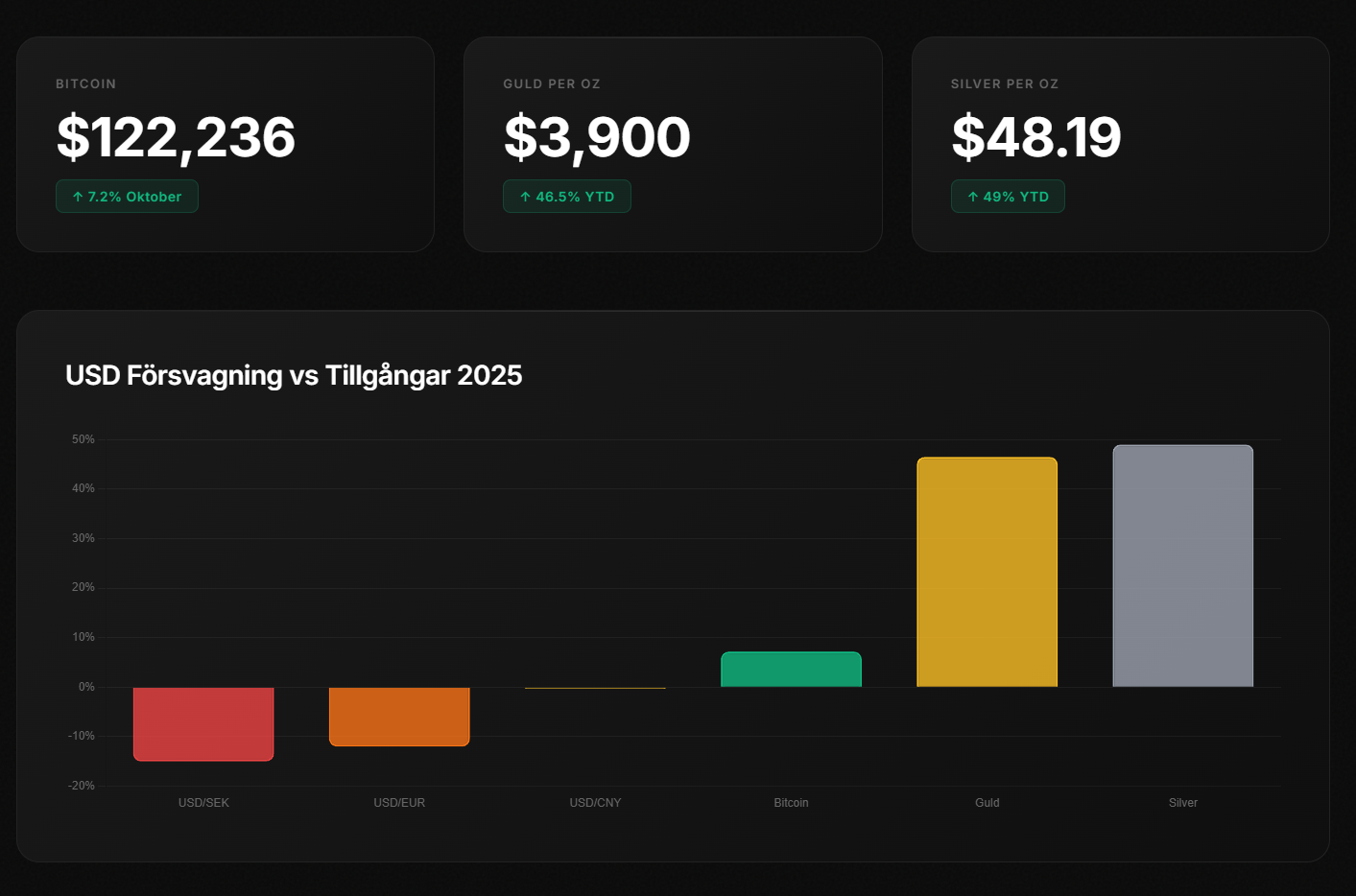Select the 46.5% YTD badge
Image resolution: width=1356 pixels, height=896 pixels.
(567, 197)
